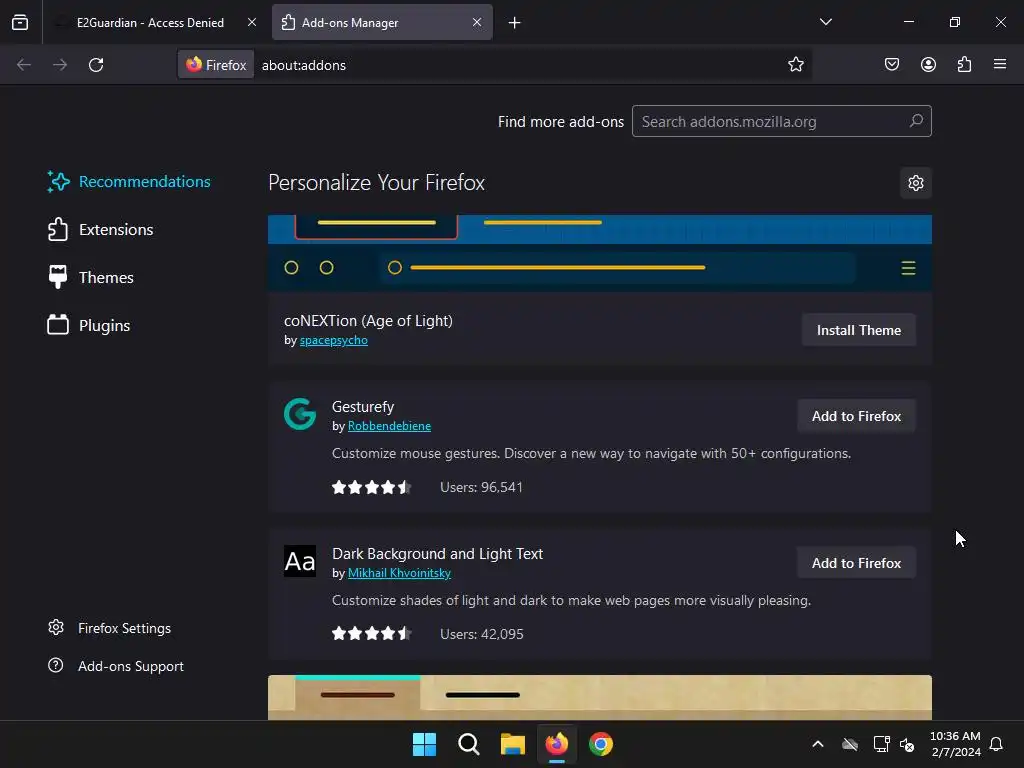Click the OneDrive cloud tray icon

click(x=850, y=744)
